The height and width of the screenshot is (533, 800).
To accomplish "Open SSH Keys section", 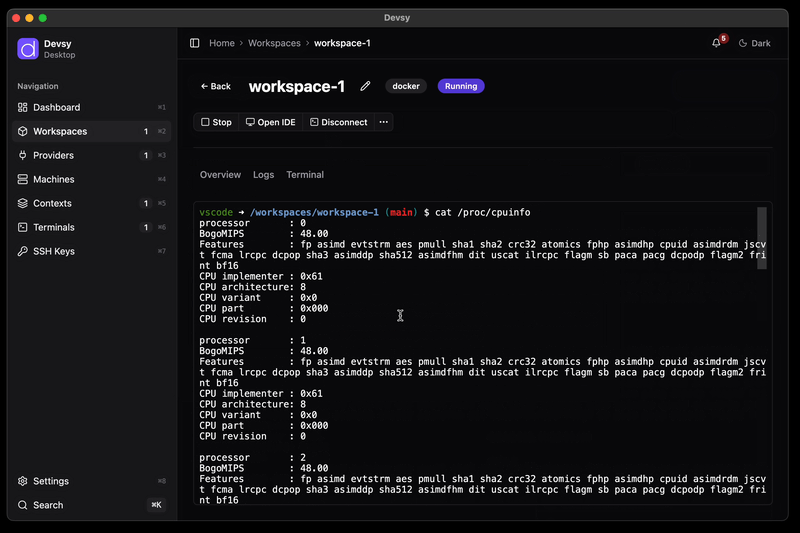I will tap(91, 251).
